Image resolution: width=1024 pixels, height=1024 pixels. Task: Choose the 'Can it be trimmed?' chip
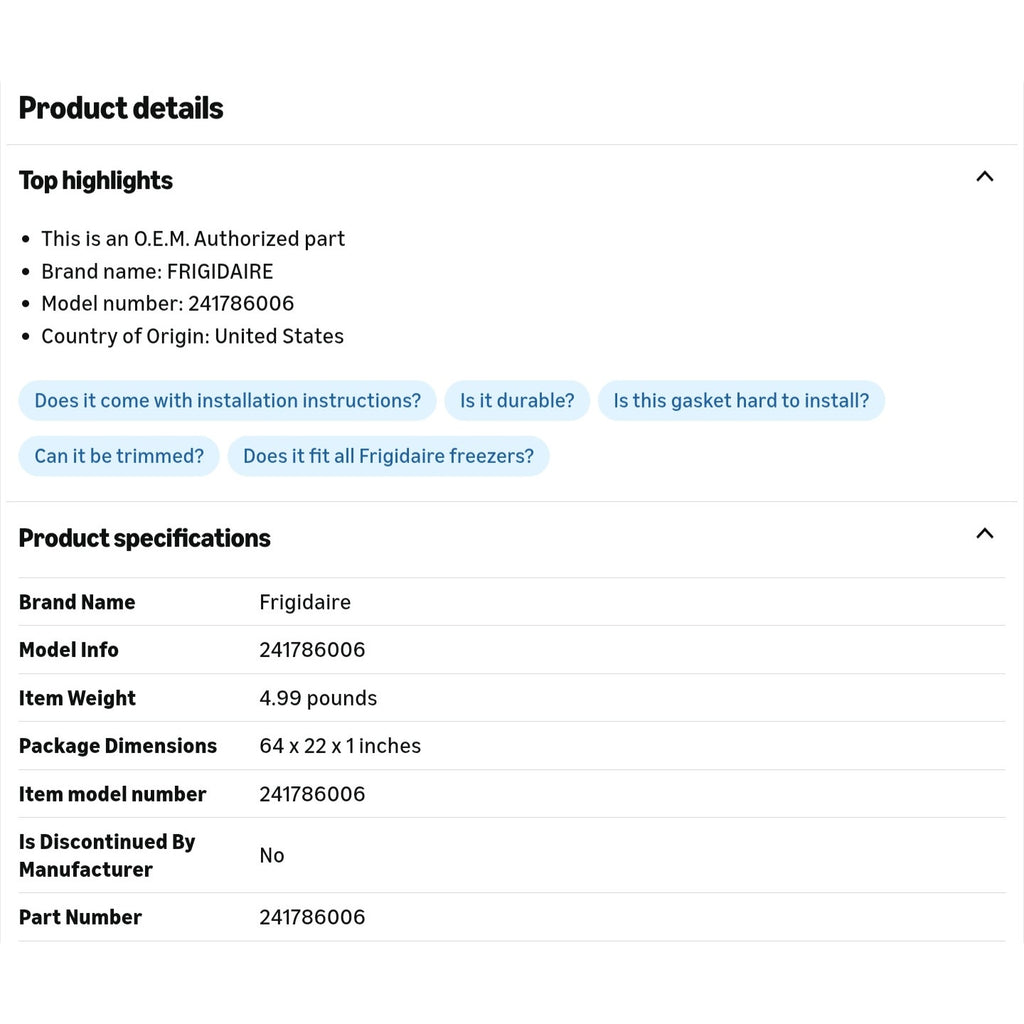coord(119,456)
